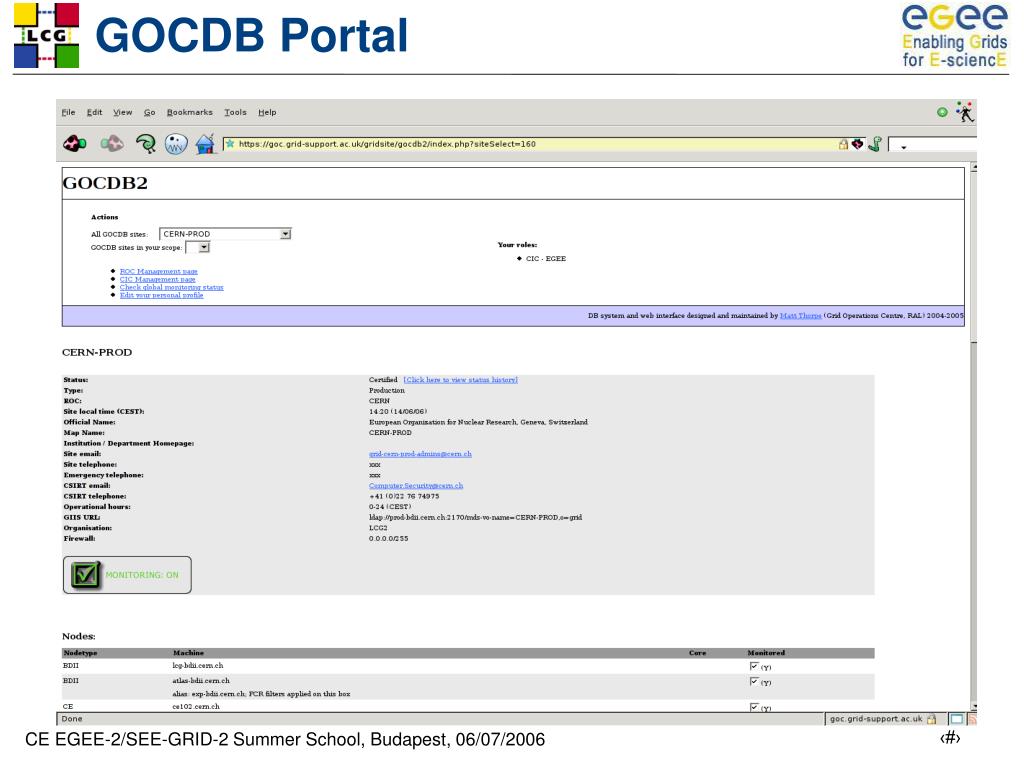Screen dimensions: 1024x768
Task: Click the green circle icon in menu bar
Action: tap(942, 112)
